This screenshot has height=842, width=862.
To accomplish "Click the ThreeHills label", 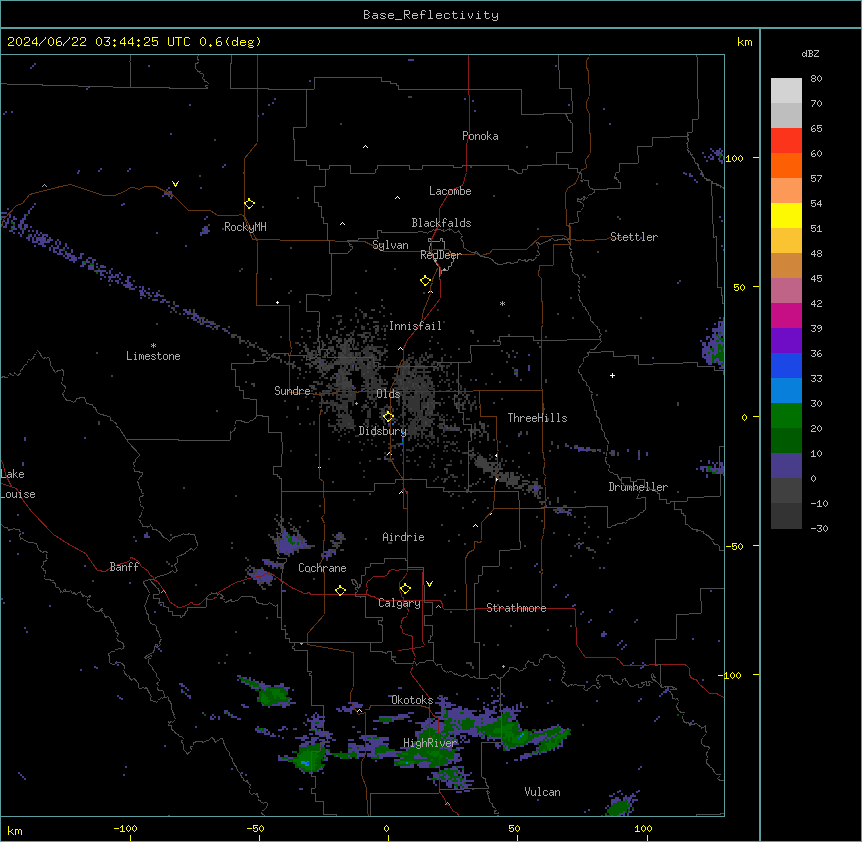I will coord(537,418).
